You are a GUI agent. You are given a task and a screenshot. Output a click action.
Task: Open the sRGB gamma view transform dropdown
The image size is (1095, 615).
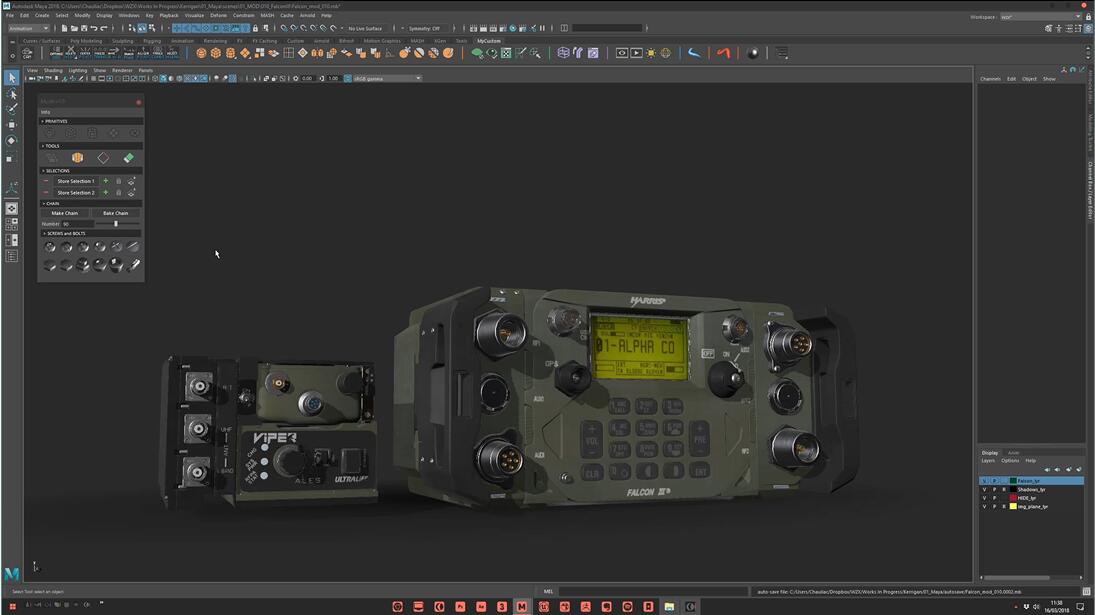tap(387, 78)
